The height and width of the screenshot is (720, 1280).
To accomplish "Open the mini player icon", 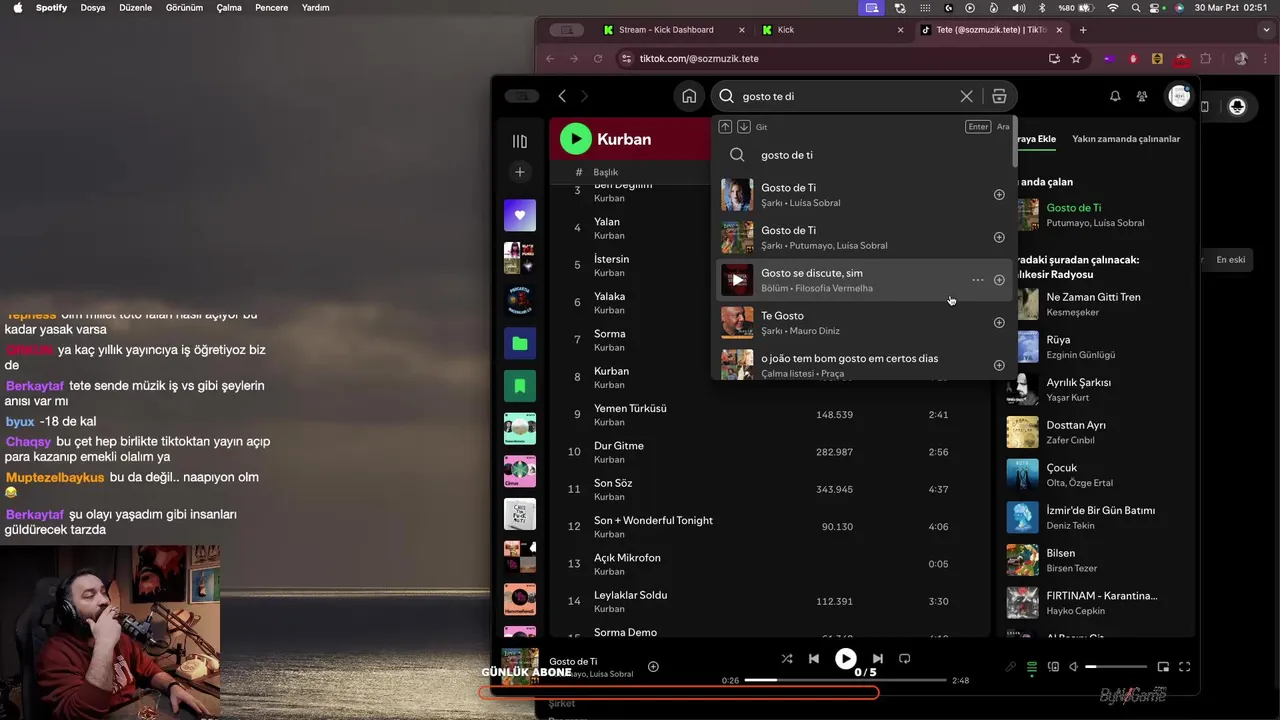I will (x=1163, y=667).
